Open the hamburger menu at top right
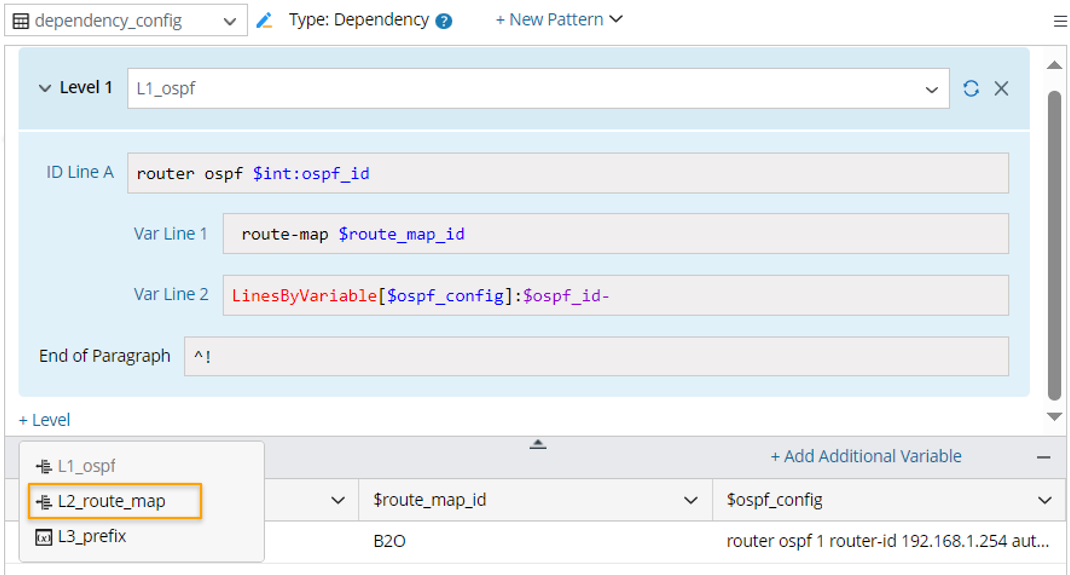The height and width of the screenshot is (575, 1070). (x=1060, y=21)
